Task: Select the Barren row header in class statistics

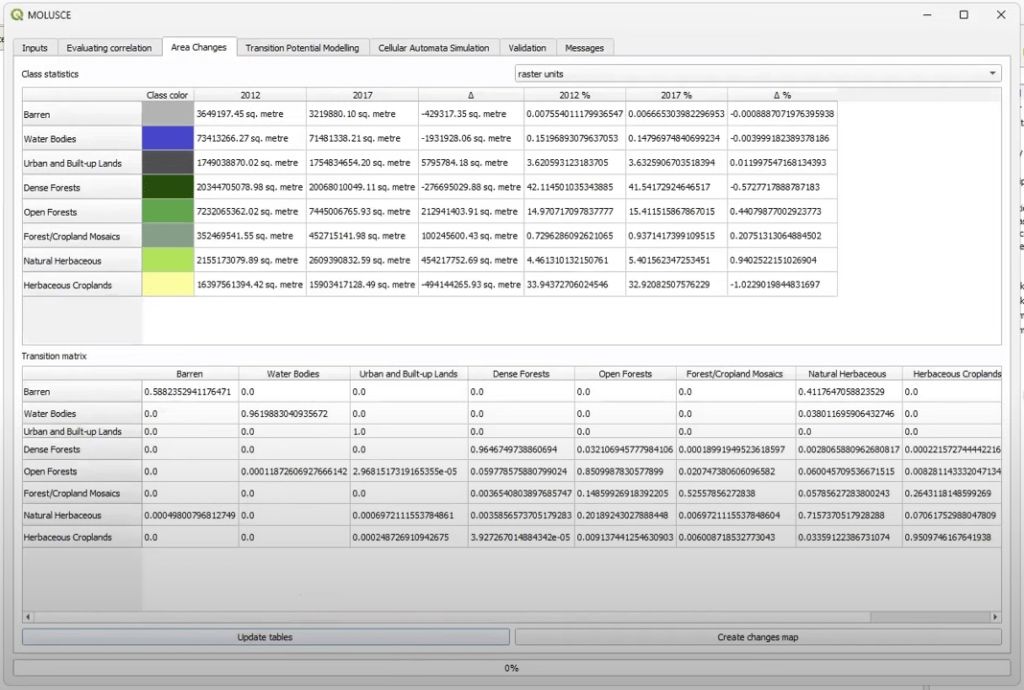Action: pyautogui.click(x=82, y=114)
